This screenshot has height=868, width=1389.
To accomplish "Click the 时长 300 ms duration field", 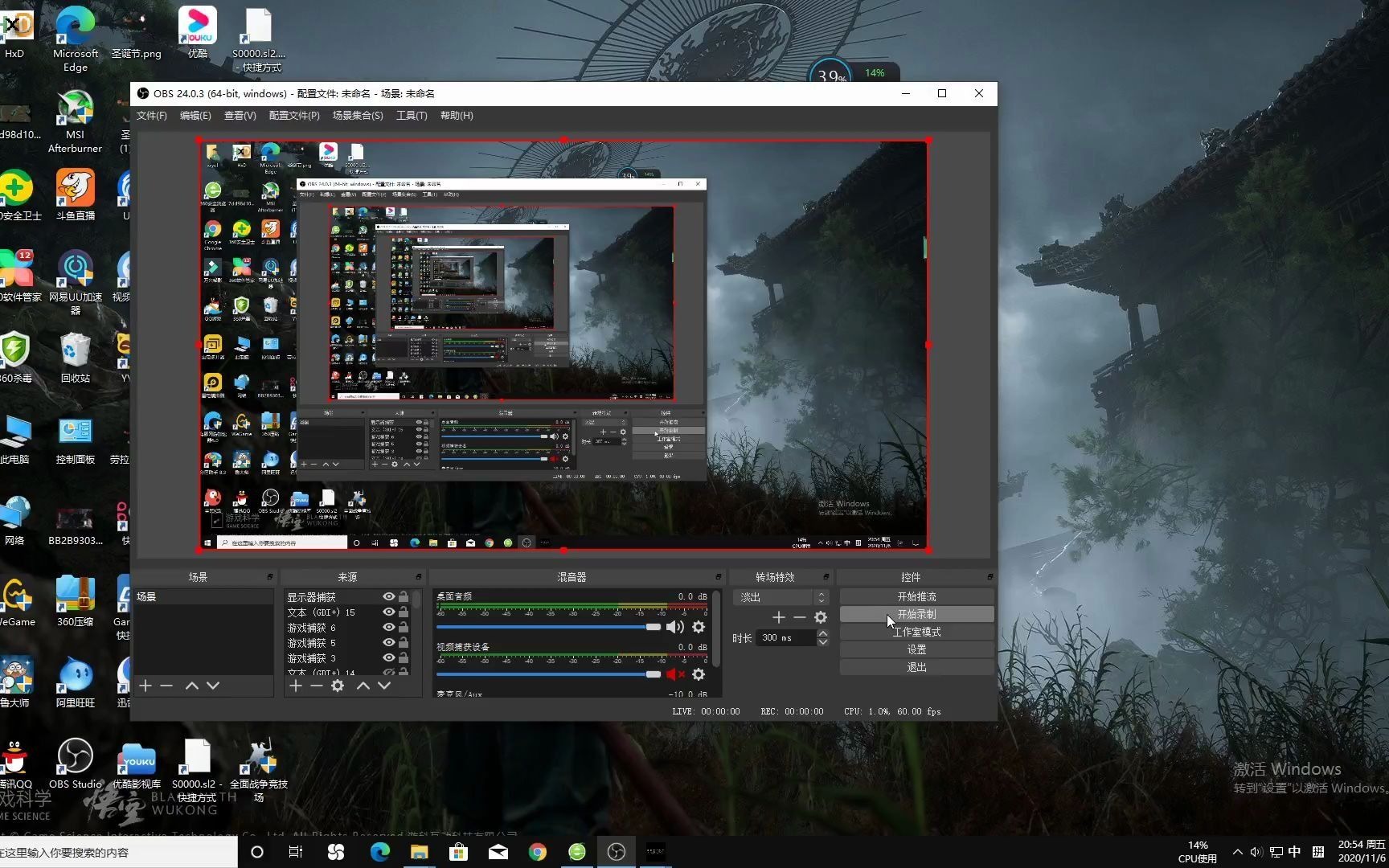I will pos(785,638).
